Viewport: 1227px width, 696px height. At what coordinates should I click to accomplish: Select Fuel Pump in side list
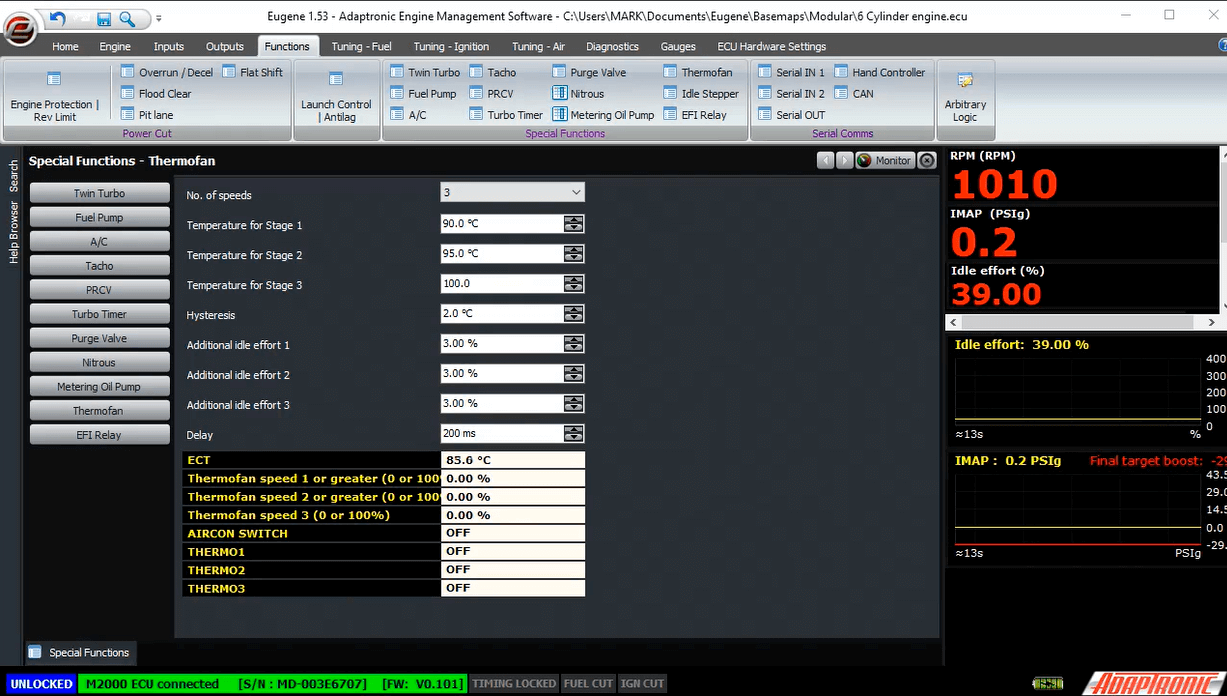pos(99,217)
